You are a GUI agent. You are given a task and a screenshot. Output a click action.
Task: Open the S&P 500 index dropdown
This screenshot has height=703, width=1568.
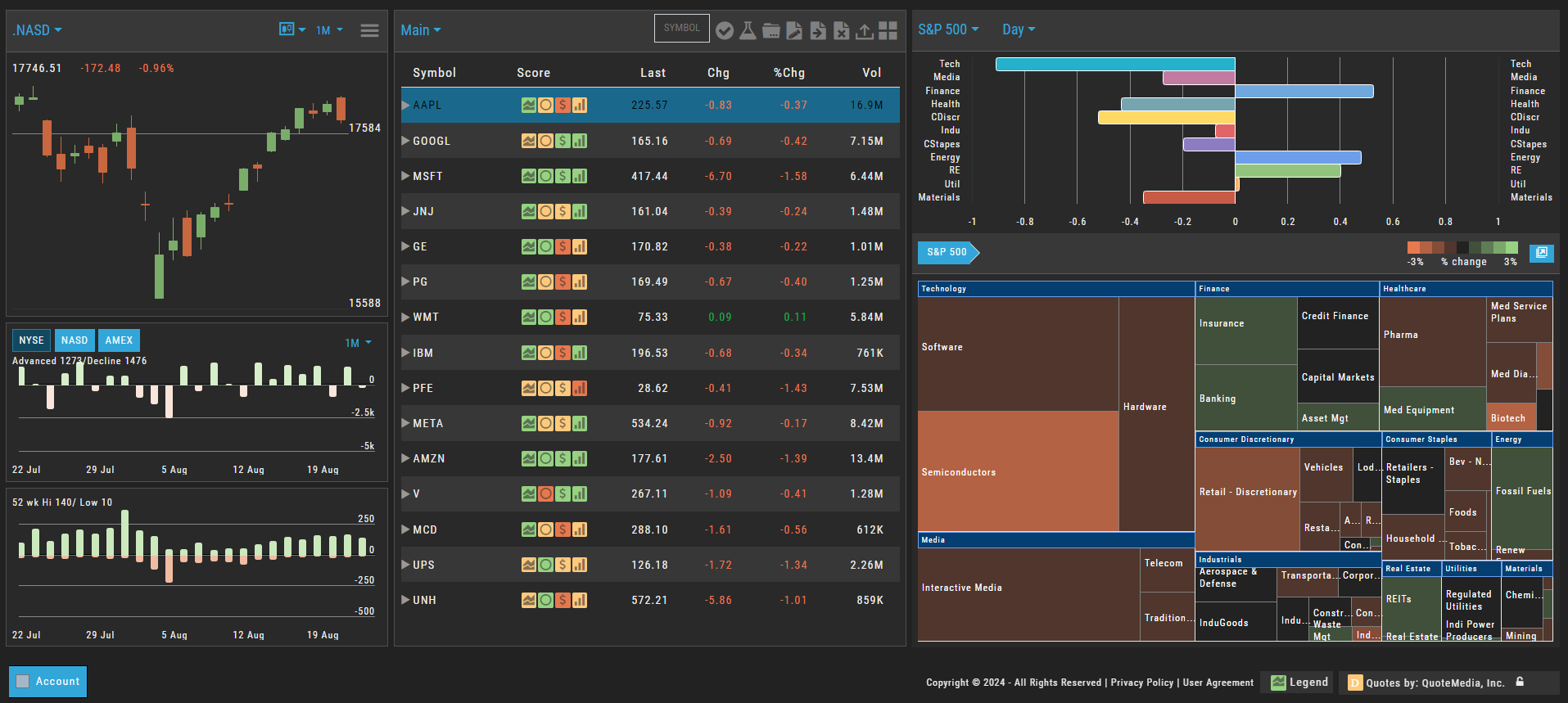[948, 29]
